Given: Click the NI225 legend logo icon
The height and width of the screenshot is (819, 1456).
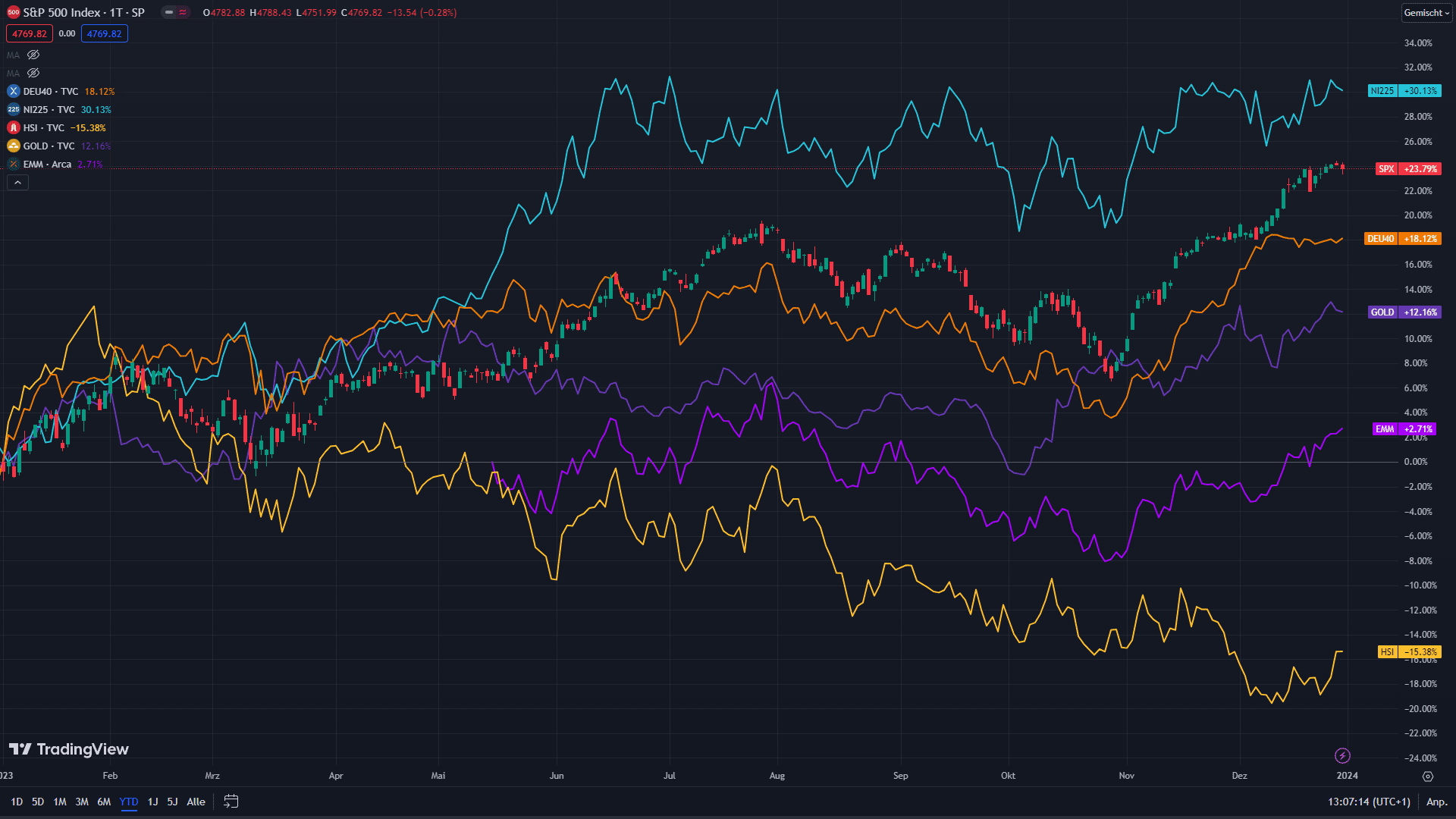Looking at the screenshot, I should point(14,109).
